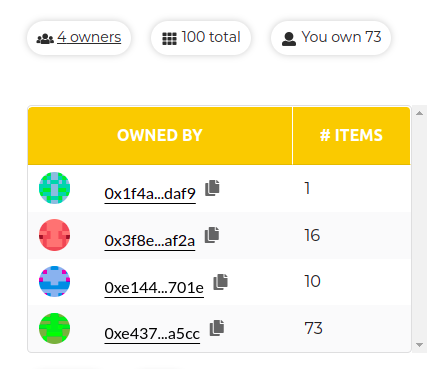Click the scrollbar up arrow

[419, 113]
